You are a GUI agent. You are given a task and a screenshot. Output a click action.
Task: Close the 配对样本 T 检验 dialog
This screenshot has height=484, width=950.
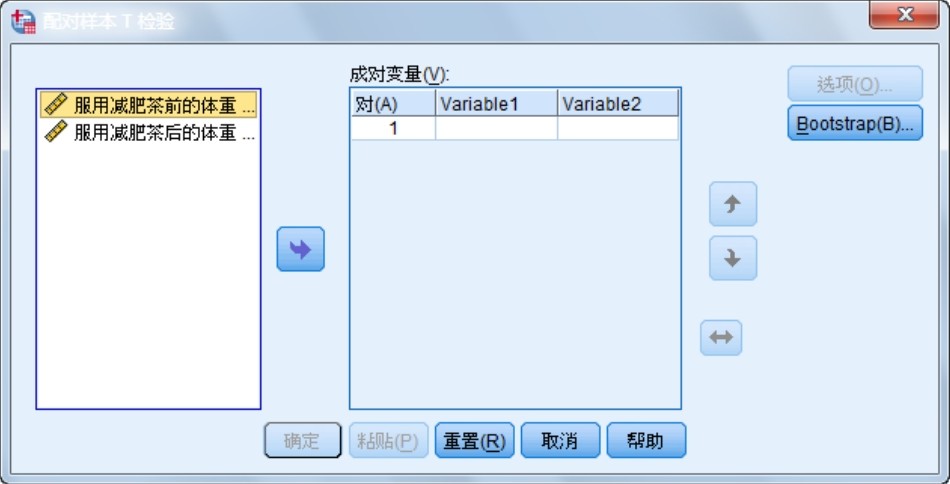(x=904, y=15)
